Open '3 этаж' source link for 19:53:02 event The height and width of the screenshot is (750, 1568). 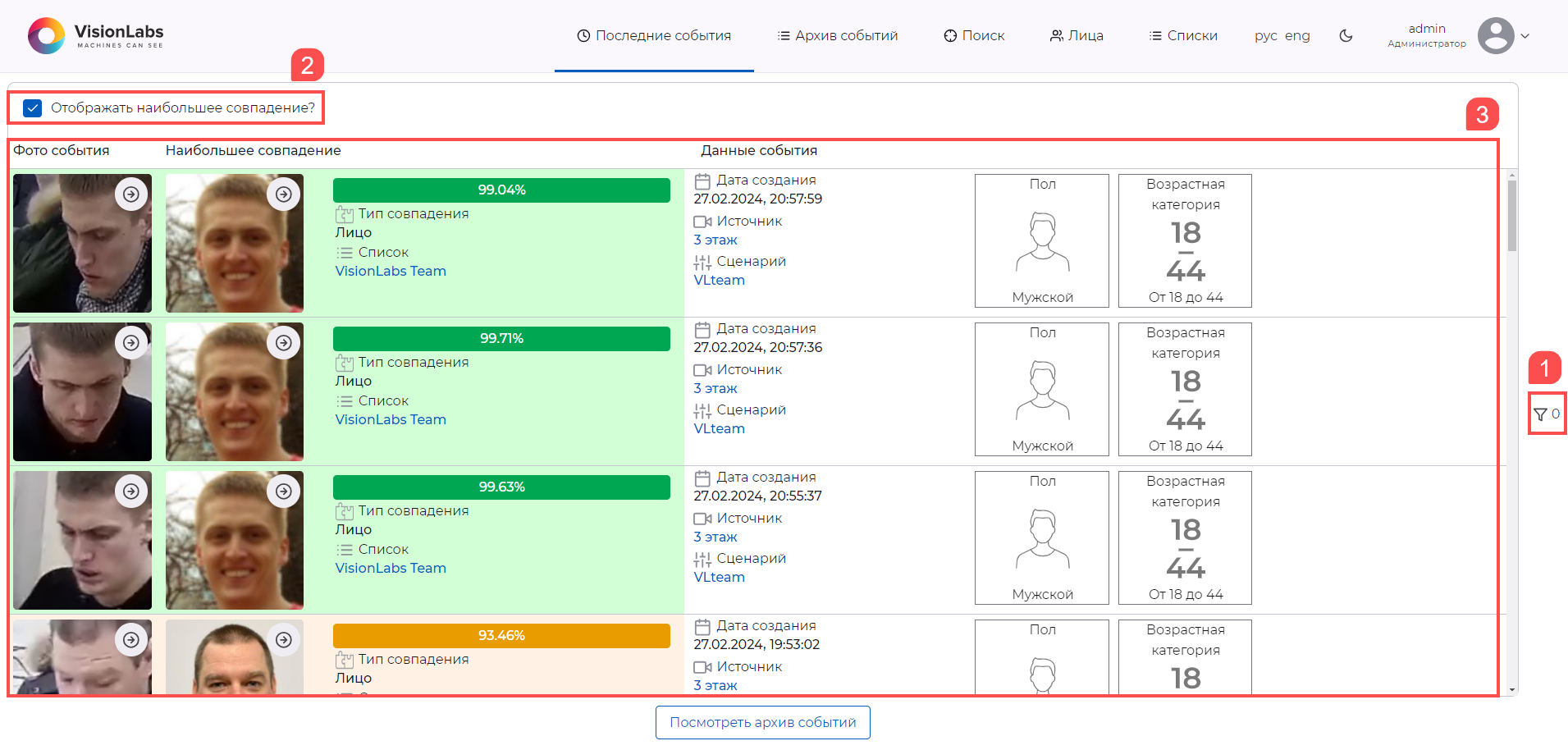coord(715,686)
